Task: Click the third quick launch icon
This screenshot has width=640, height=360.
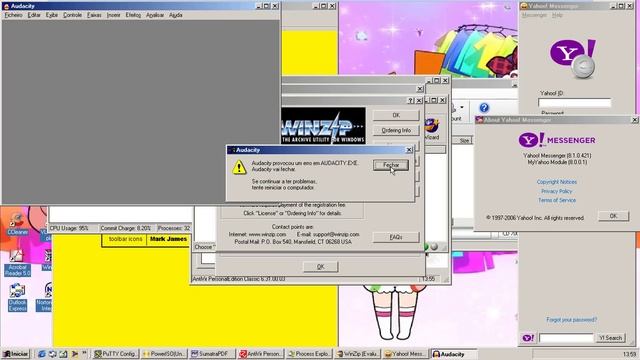Action: (63, 354)
